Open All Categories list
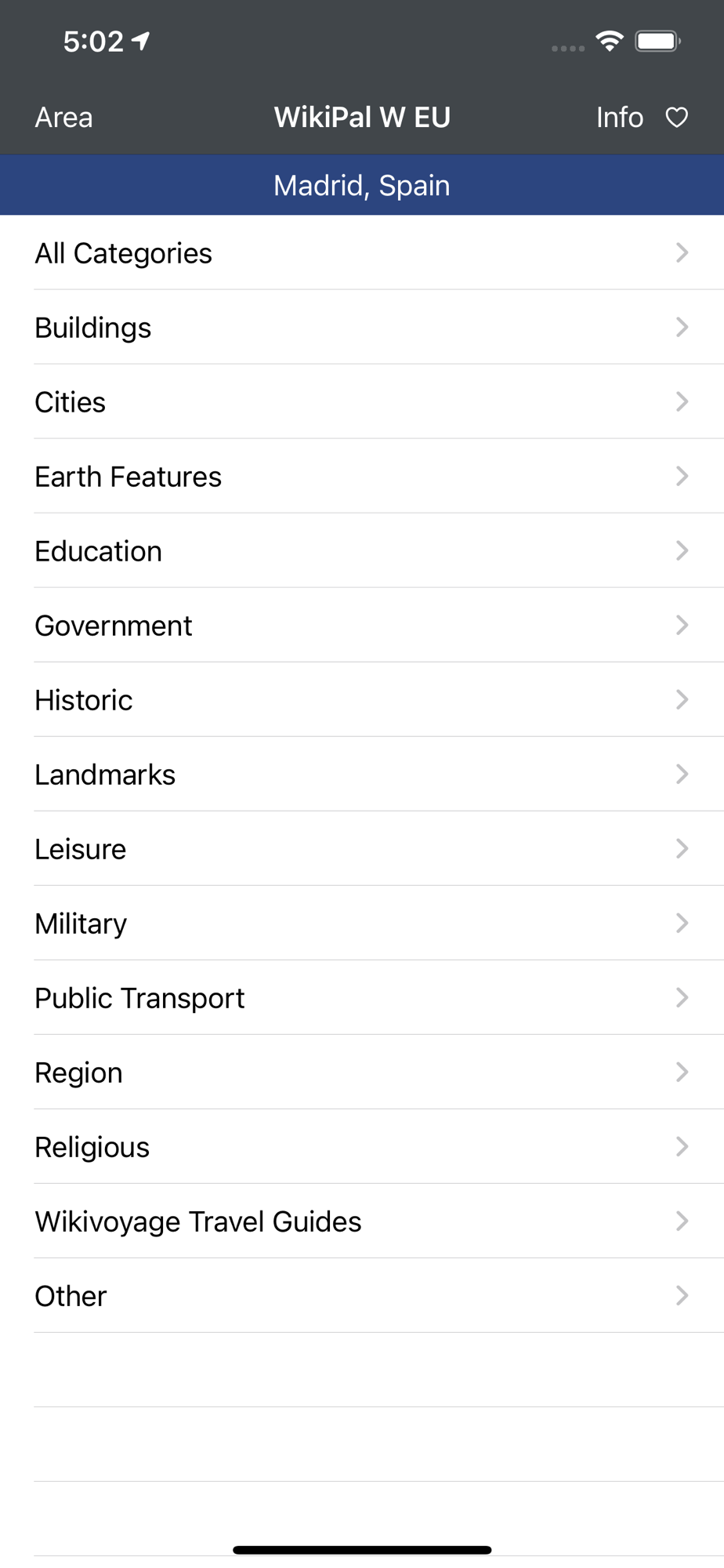The height and width of the screenshot is (1568, 724). click(x=362, y=252)
